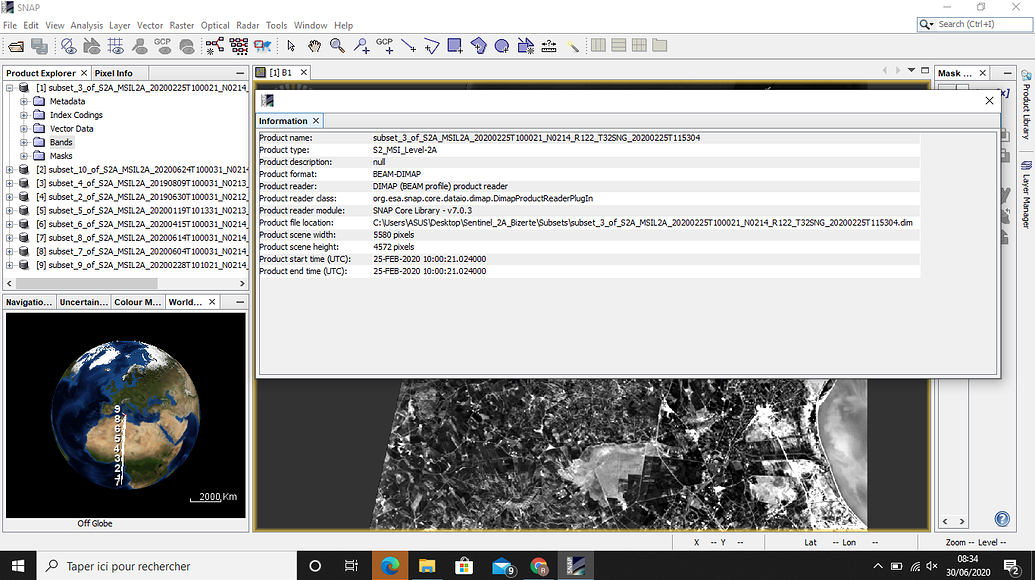1035x580 pixels.
Task: Activate the Range finder measurement tool
Action: [548, 46]
